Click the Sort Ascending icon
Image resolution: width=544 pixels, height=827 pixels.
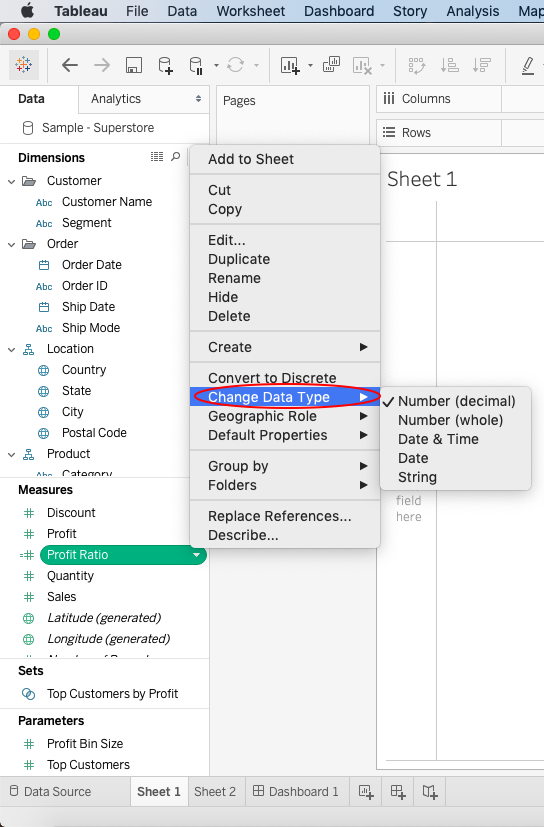click(450, 65)
